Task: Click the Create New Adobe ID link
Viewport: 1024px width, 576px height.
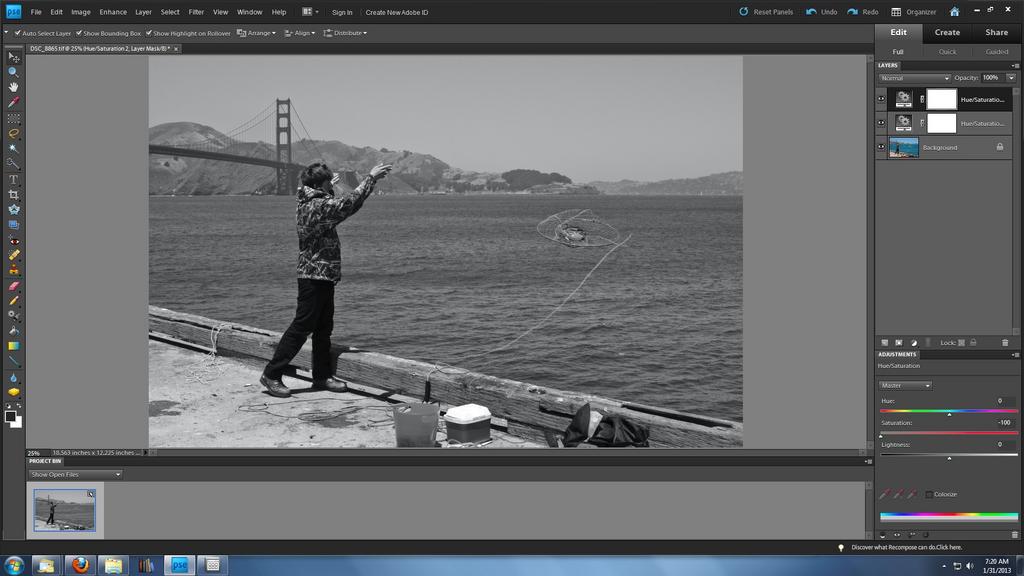Action: click(x=396, y=12)
